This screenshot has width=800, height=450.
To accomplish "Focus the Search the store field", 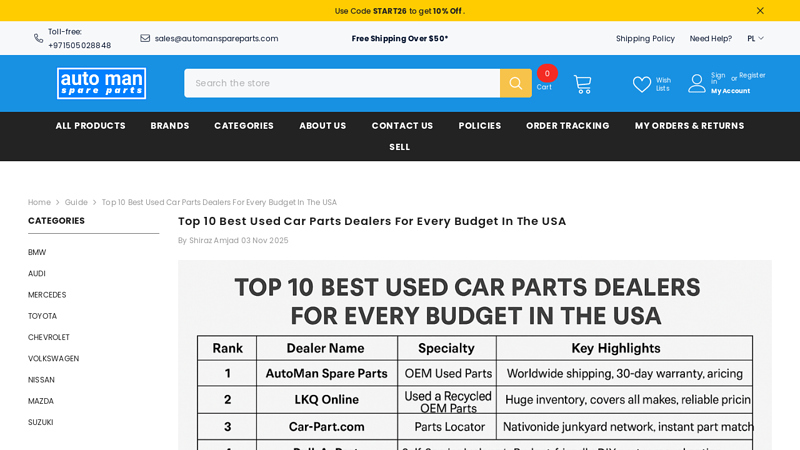I will coord(342,83).
